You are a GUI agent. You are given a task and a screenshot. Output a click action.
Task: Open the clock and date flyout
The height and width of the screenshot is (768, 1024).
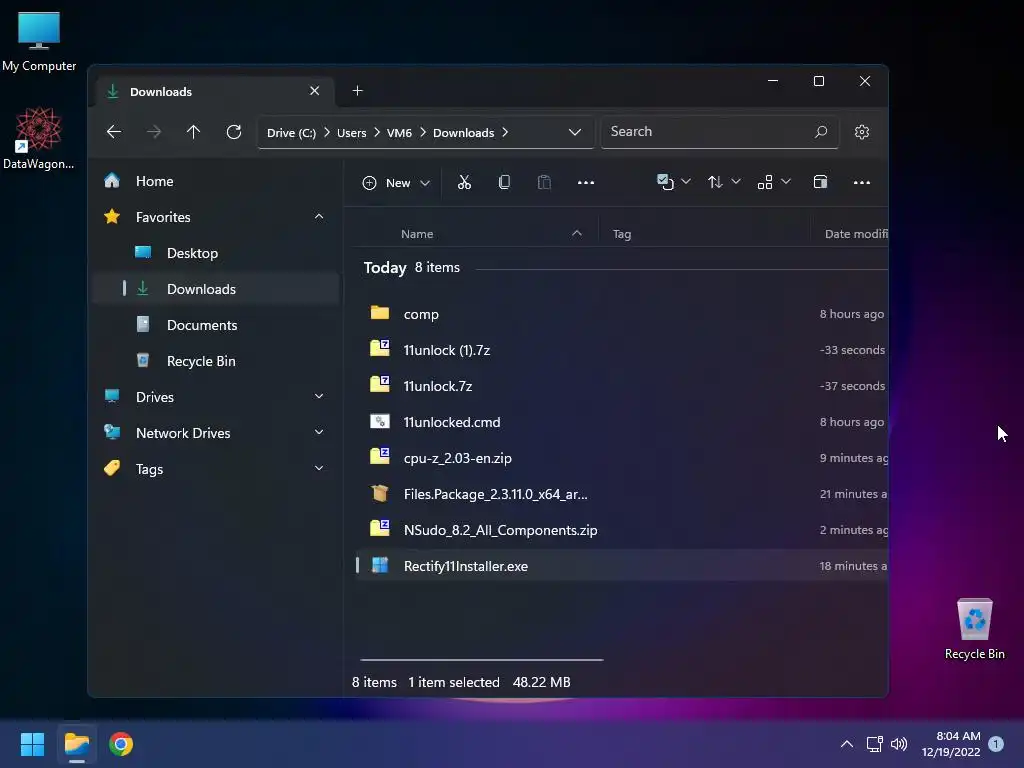click(951, 744)
